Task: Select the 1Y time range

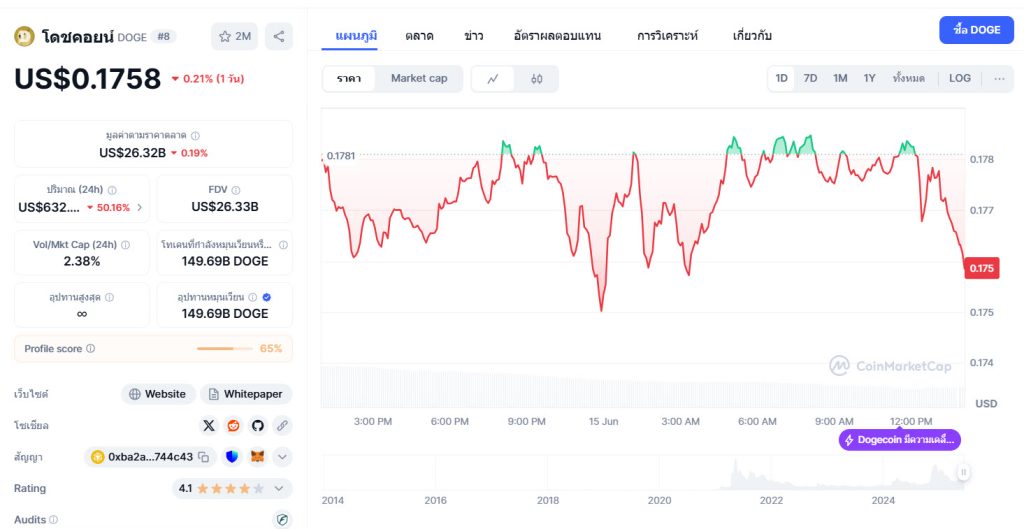Action: (x=869, y=78)
